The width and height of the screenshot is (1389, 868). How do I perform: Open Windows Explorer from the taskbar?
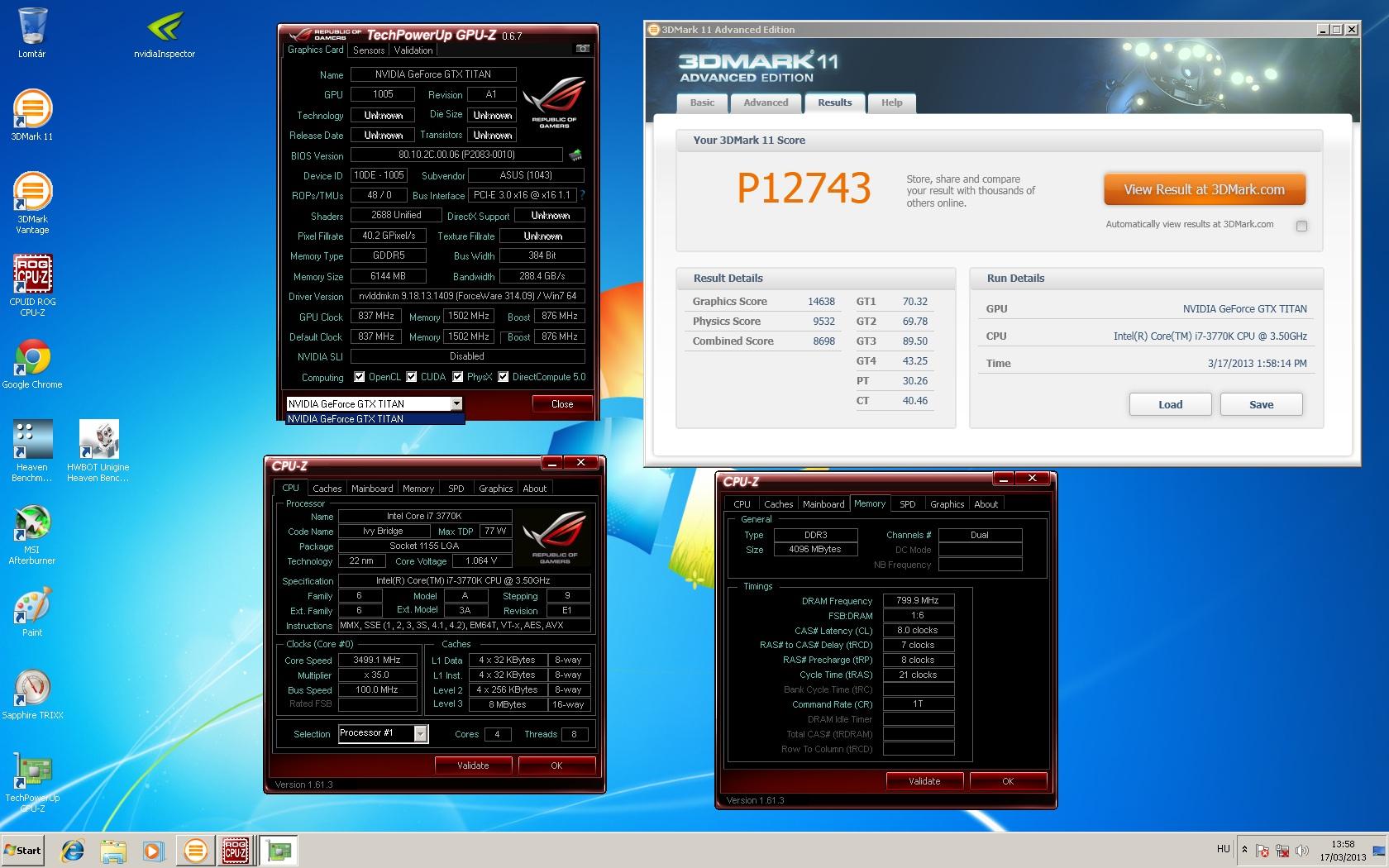(x=113, y=851)
